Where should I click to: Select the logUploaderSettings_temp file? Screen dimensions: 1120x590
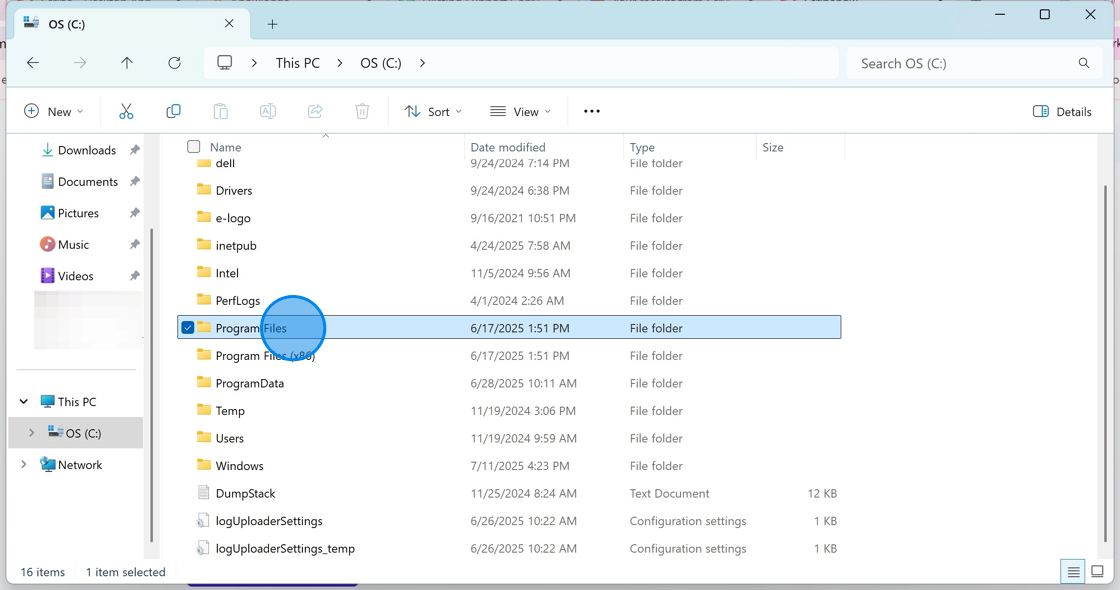[x=509, y=548]
